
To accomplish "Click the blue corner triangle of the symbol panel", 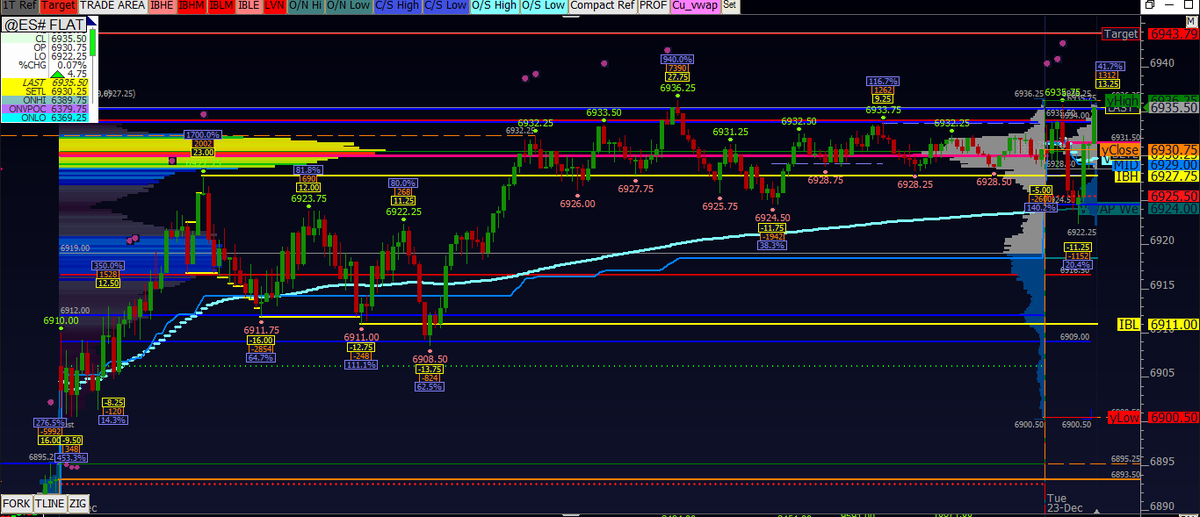I will tap(89, 21).
